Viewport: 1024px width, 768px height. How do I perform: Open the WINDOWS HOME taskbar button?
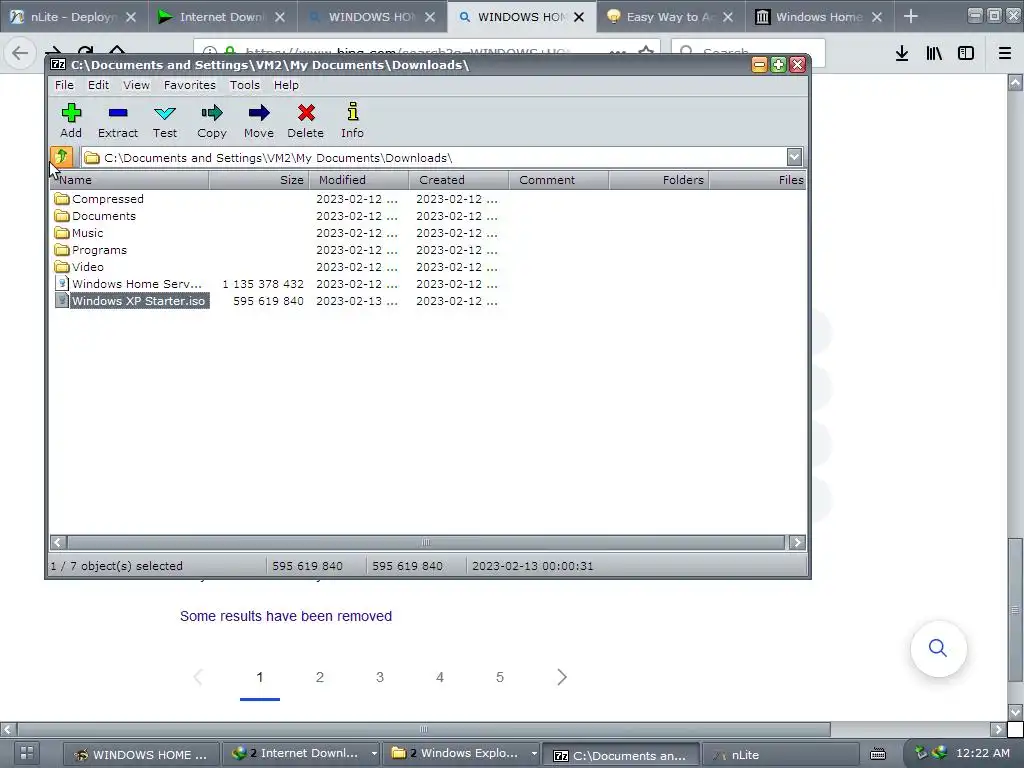click(x=140, y=754)
